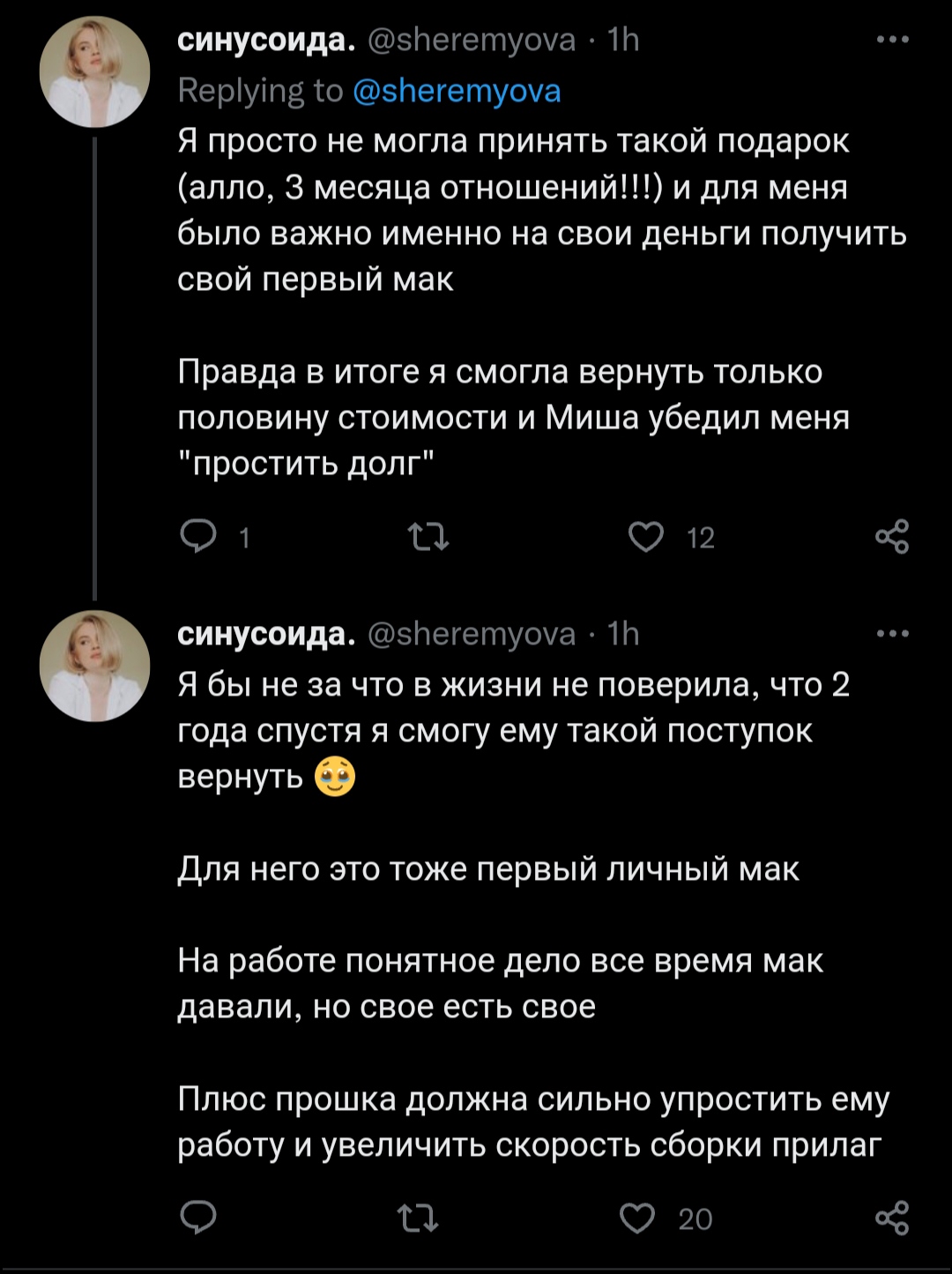This screenshot has width=952, height=1274.
Task: Open the first tweet's 1h timestamp
Action: point(623,40)
